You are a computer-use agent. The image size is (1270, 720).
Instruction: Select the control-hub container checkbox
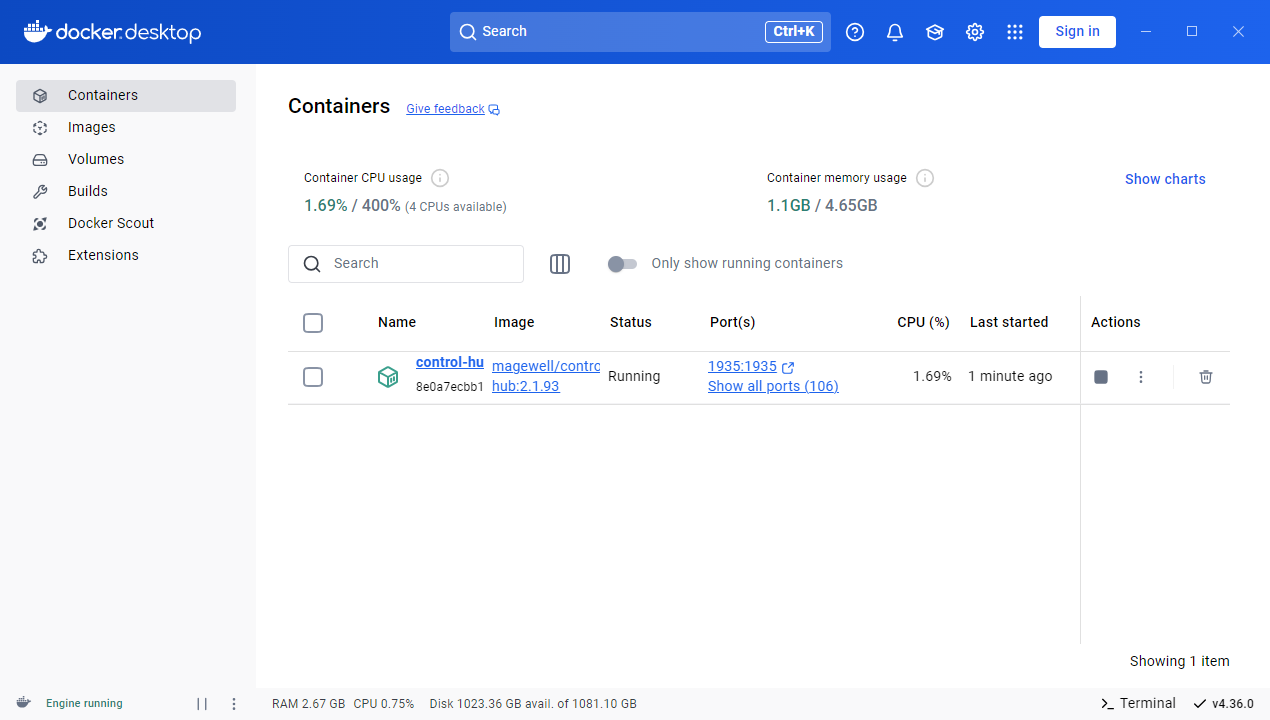point(313,377)
